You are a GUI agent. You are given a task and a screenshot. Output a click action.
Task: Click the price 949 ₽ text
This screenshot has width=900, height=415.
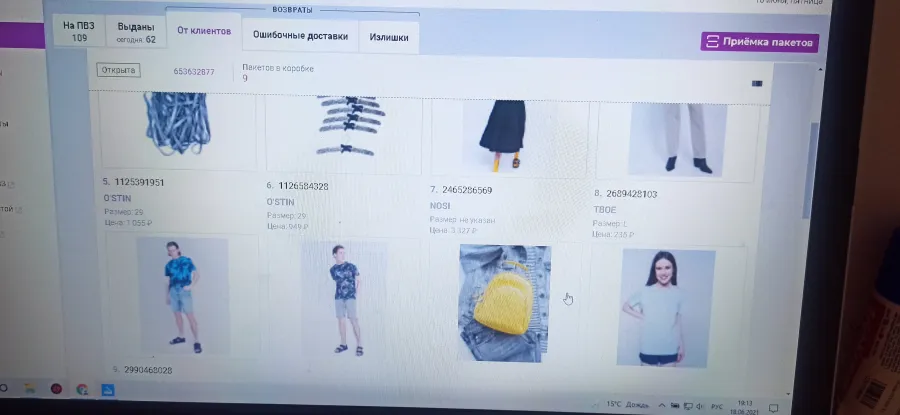[x=287, y=227]
